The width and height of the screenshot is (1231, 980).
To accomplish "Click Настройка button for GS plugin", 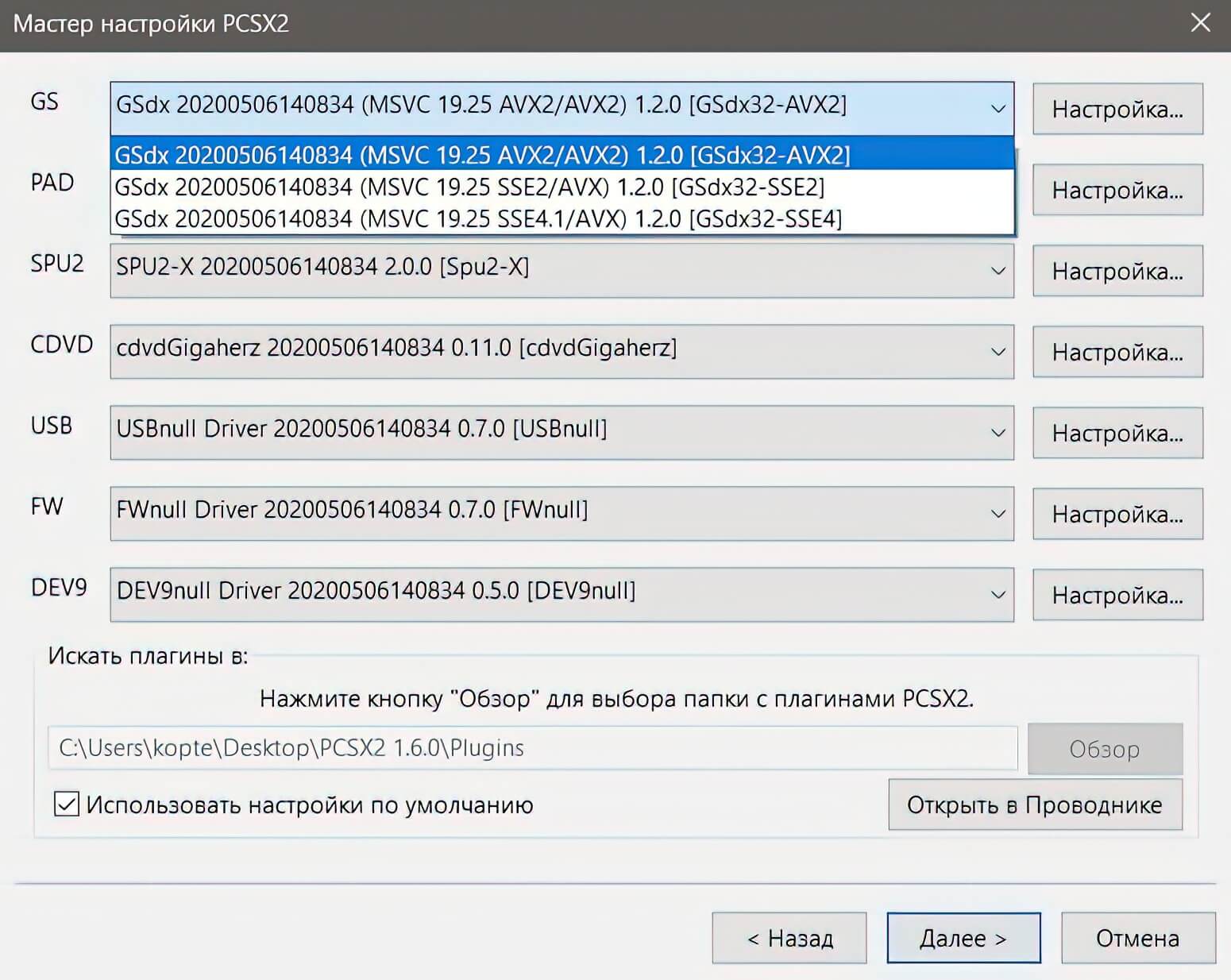I will [x=1117, y=109].
